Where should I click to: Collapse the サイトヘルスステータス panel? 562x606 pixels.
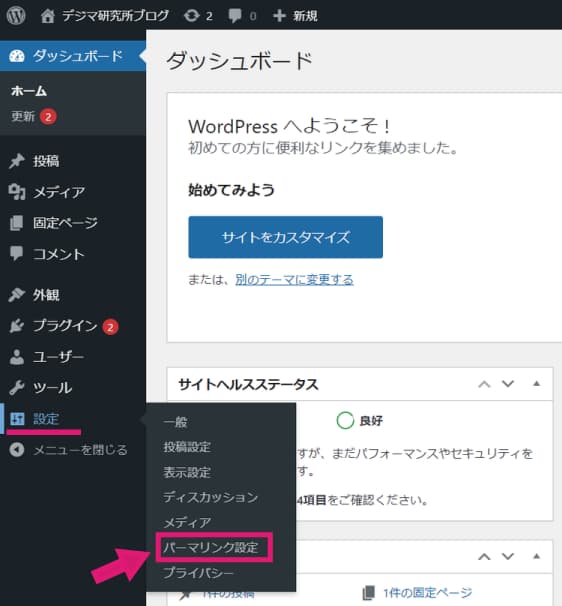536,384
